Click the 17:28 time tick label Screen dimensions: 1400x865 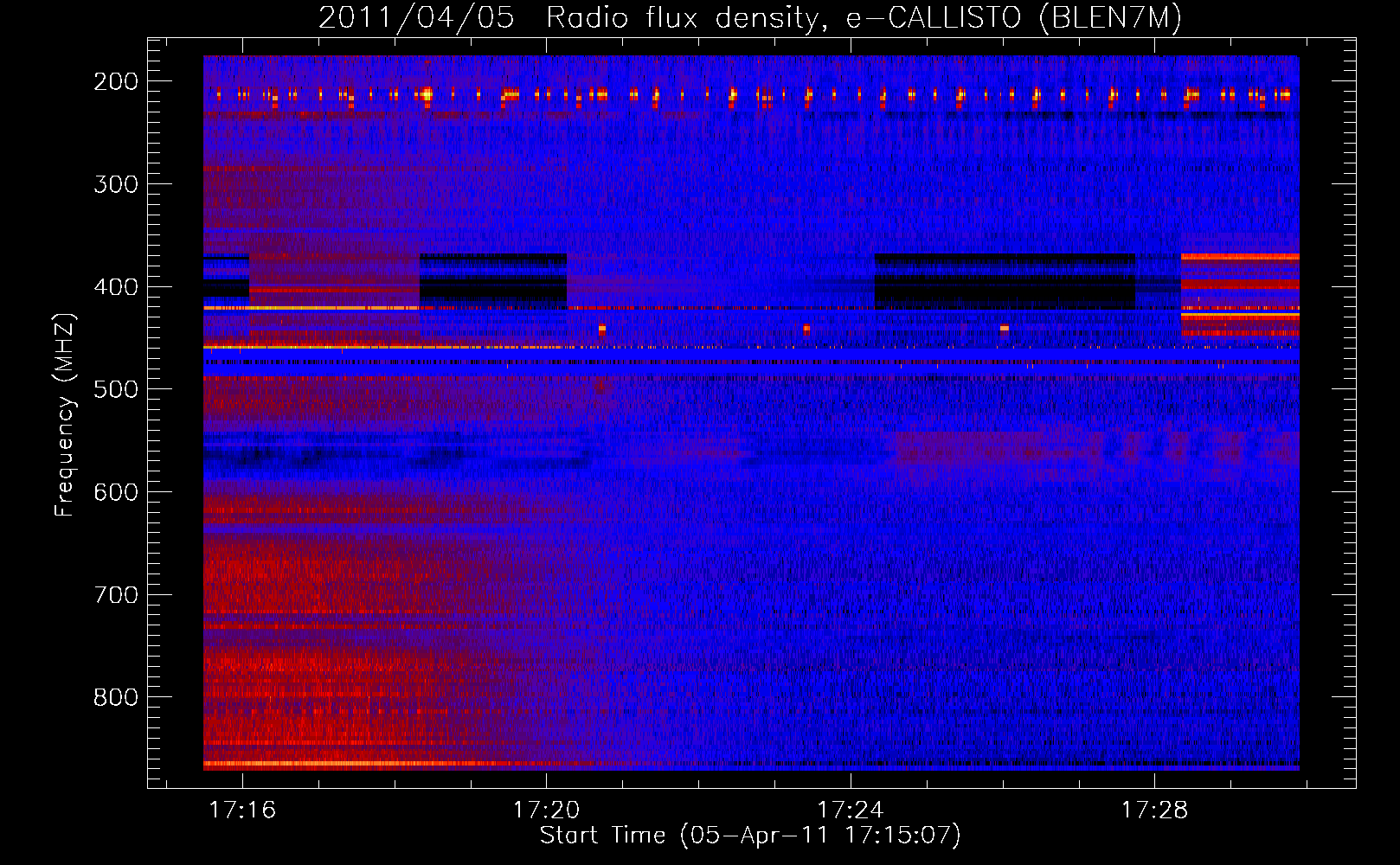[1155, 811]
